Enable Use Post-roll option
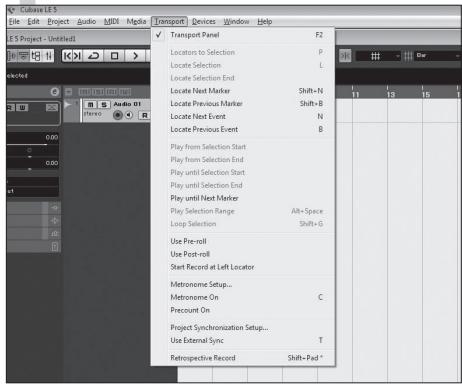The width and height of the screenshot is (462, 385). (x=243, y=254)
